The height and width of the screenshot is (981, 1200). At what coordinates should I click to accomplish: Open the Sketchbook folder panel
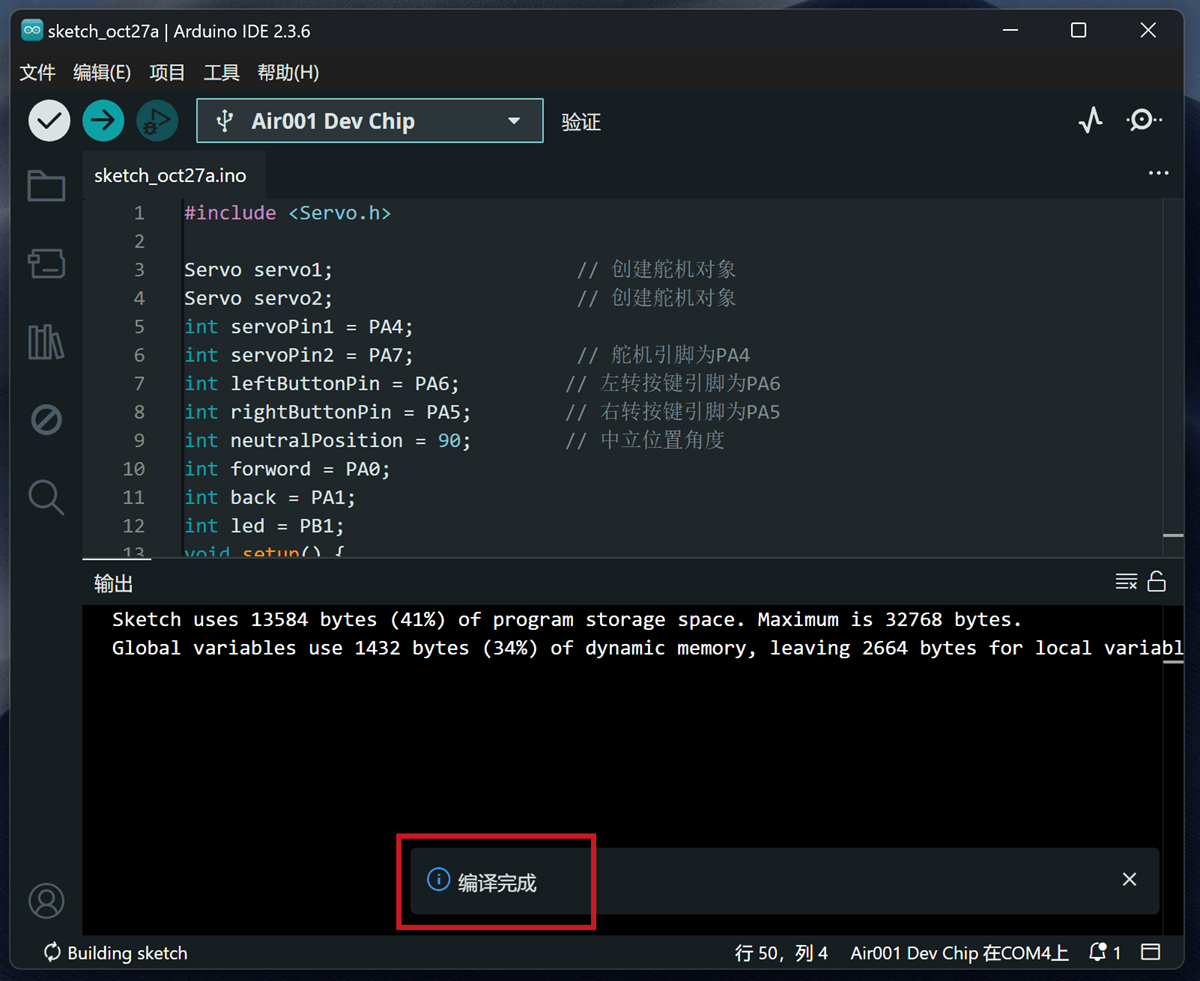(x=46, y=186)
